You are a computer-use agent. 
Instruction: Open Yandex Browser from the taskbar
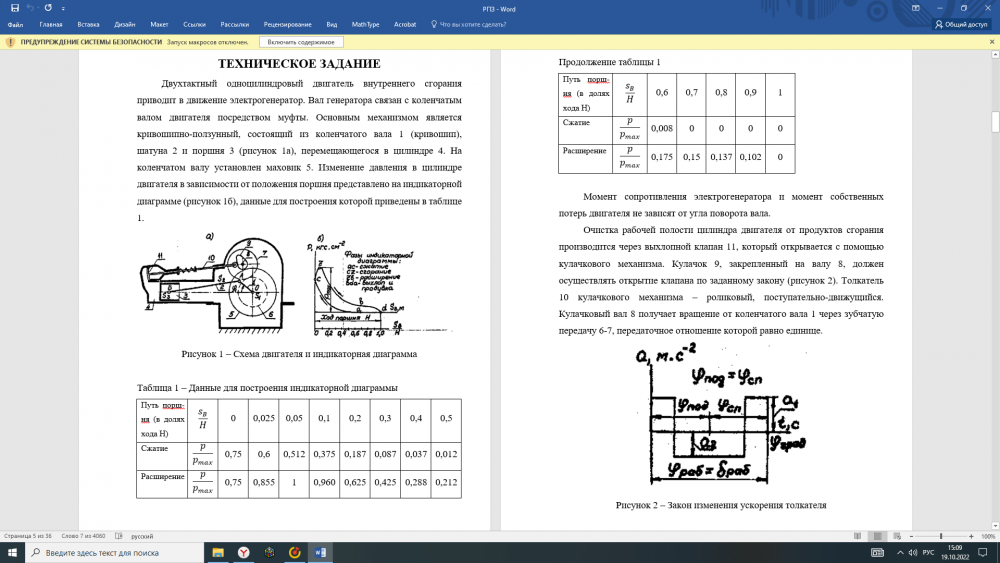[243, 552]
